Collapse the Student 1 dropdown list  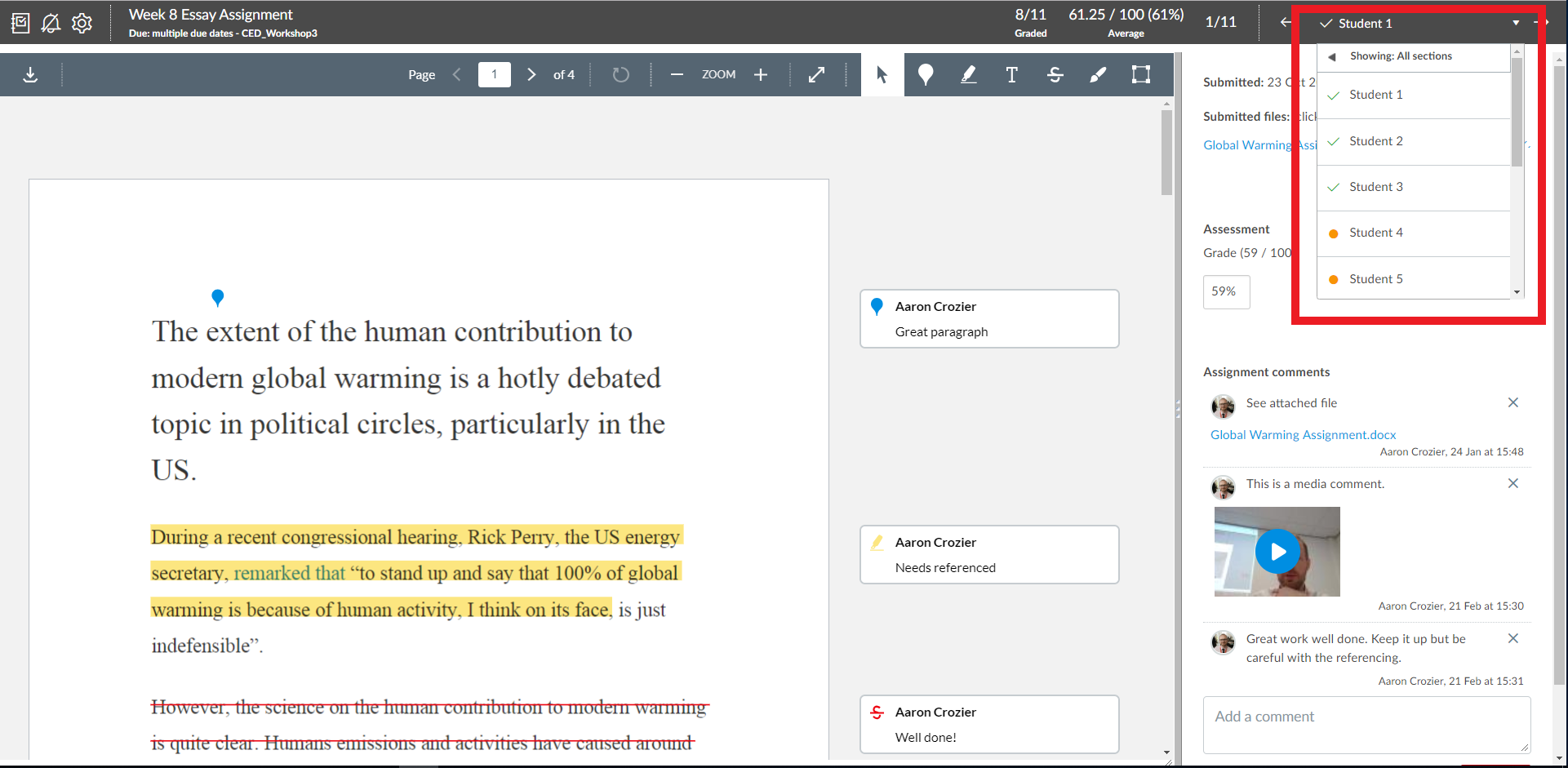(x=1419, y=23)
